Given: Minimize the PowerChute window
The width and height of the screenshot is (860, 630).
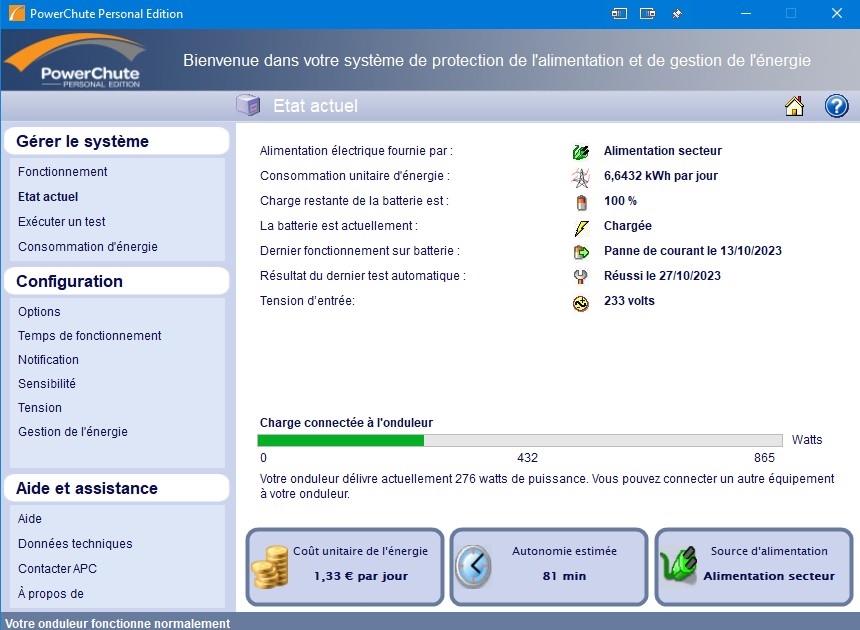Looking at the screenshot, I should (x=746, y=14).
